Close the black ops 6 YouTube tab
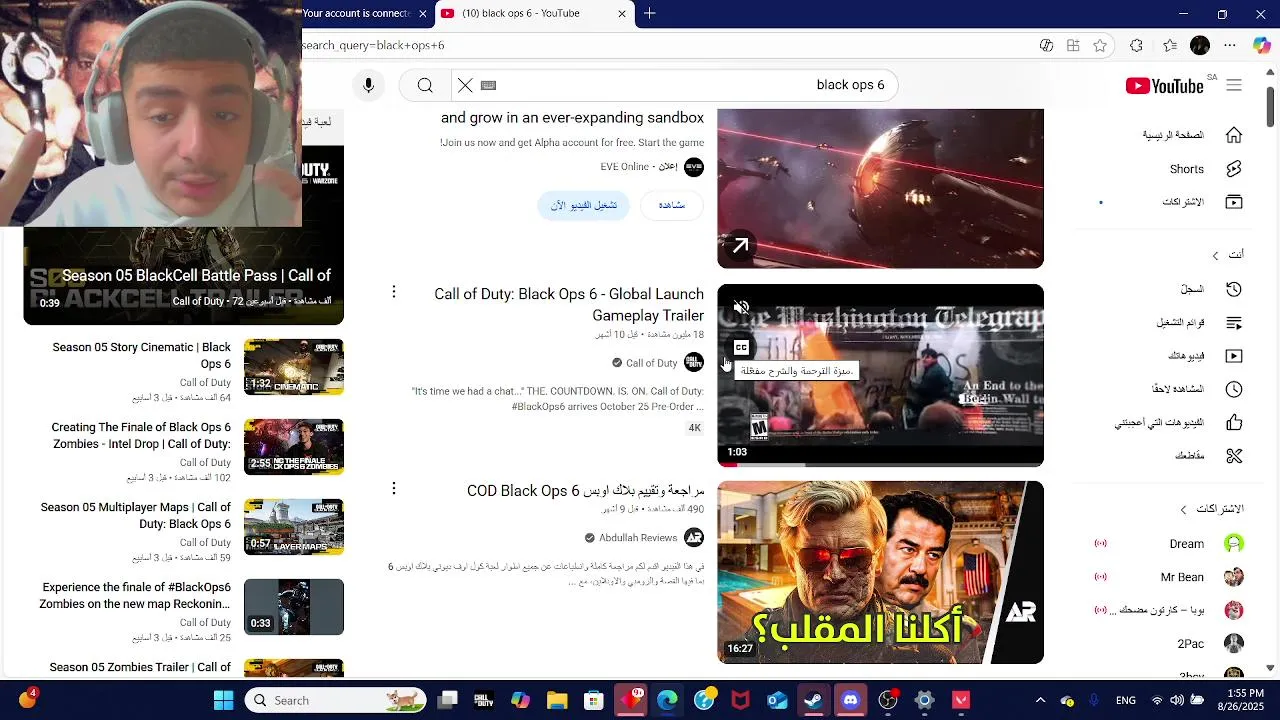Viewport: 1280px width, 720px height. click(622, 13)
